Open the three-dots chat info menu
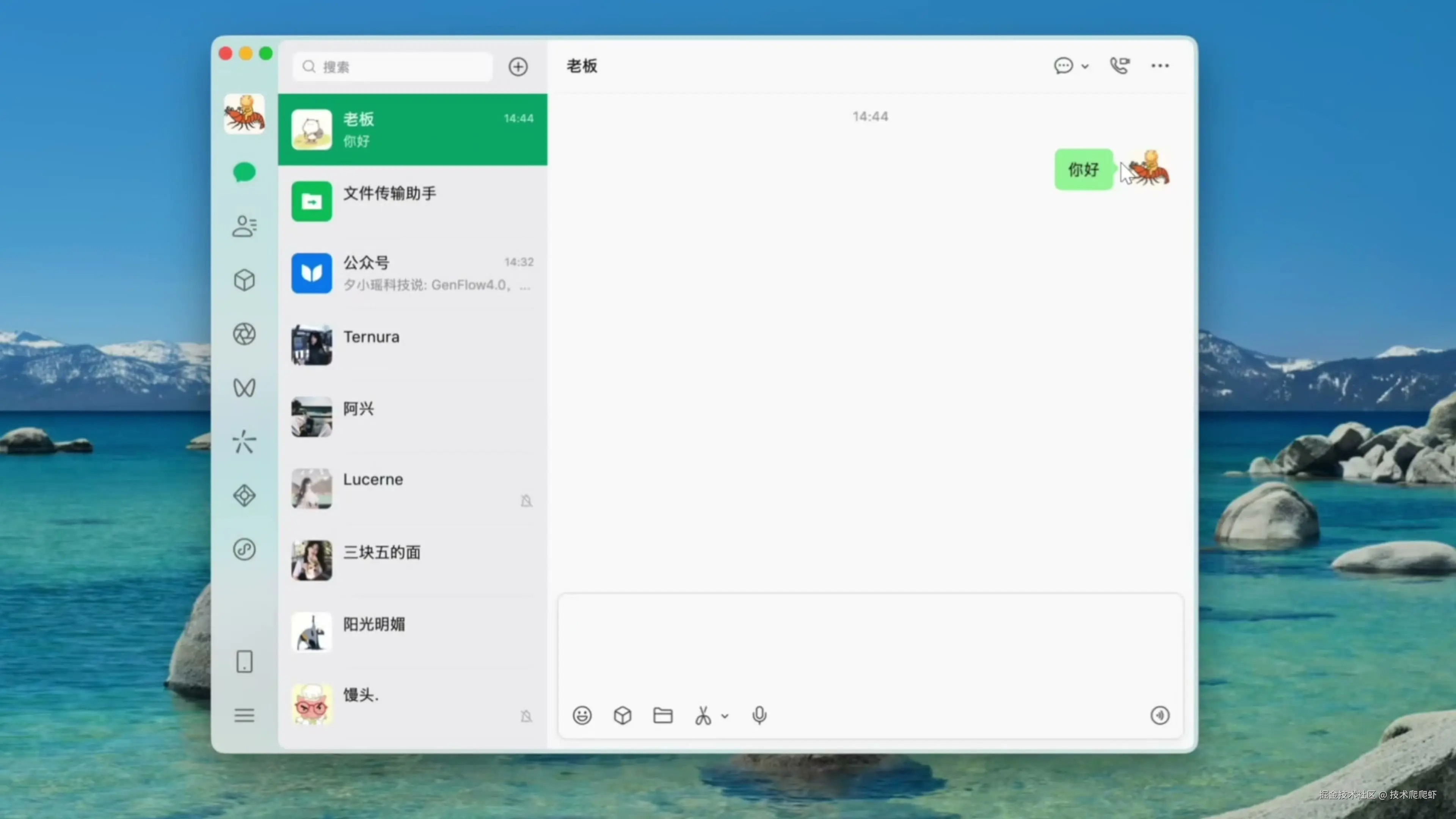This screenshot has height=819, width=1456. pyautogui.click(x=1160, y=66)
